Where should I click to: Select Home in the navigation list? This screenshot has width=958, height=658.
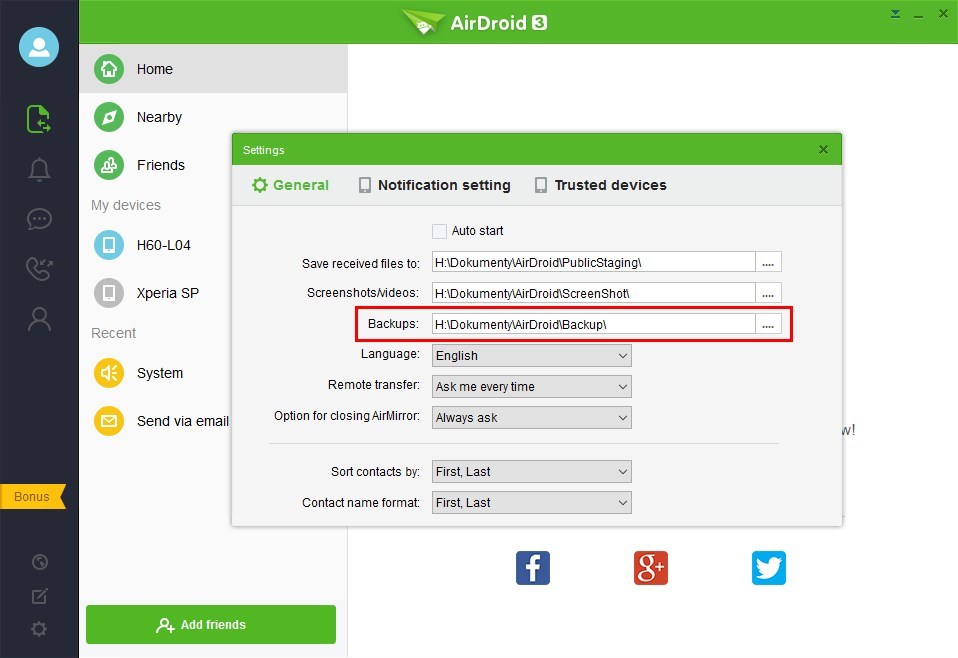[x=213, y=69]
